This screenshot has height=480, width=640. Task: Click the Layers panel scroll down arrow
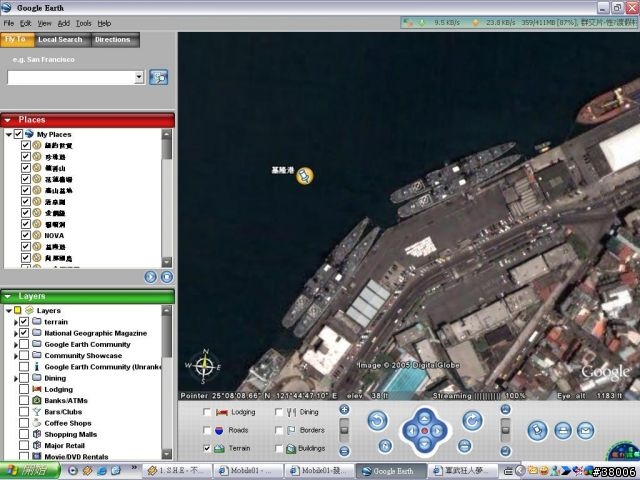(167, 454)
